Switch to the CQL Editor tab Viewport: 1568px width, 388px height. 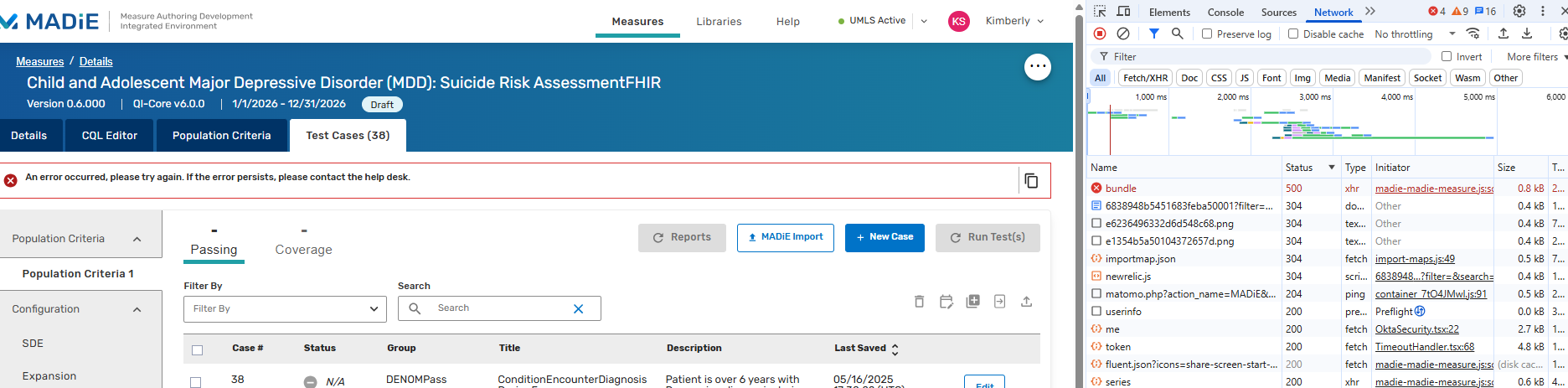pyautogui.click(x=109, y=136)
